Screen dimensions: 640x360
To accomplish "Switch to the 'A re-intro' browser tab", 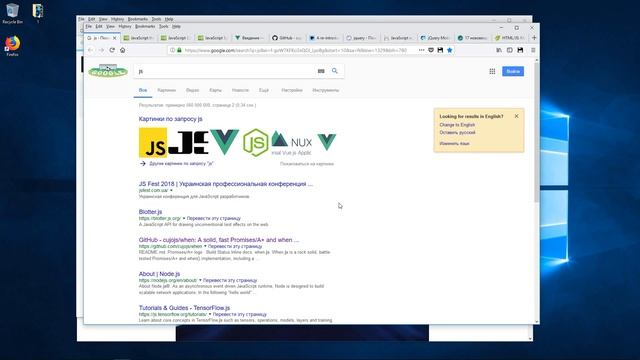I will [x=324, y=38].
